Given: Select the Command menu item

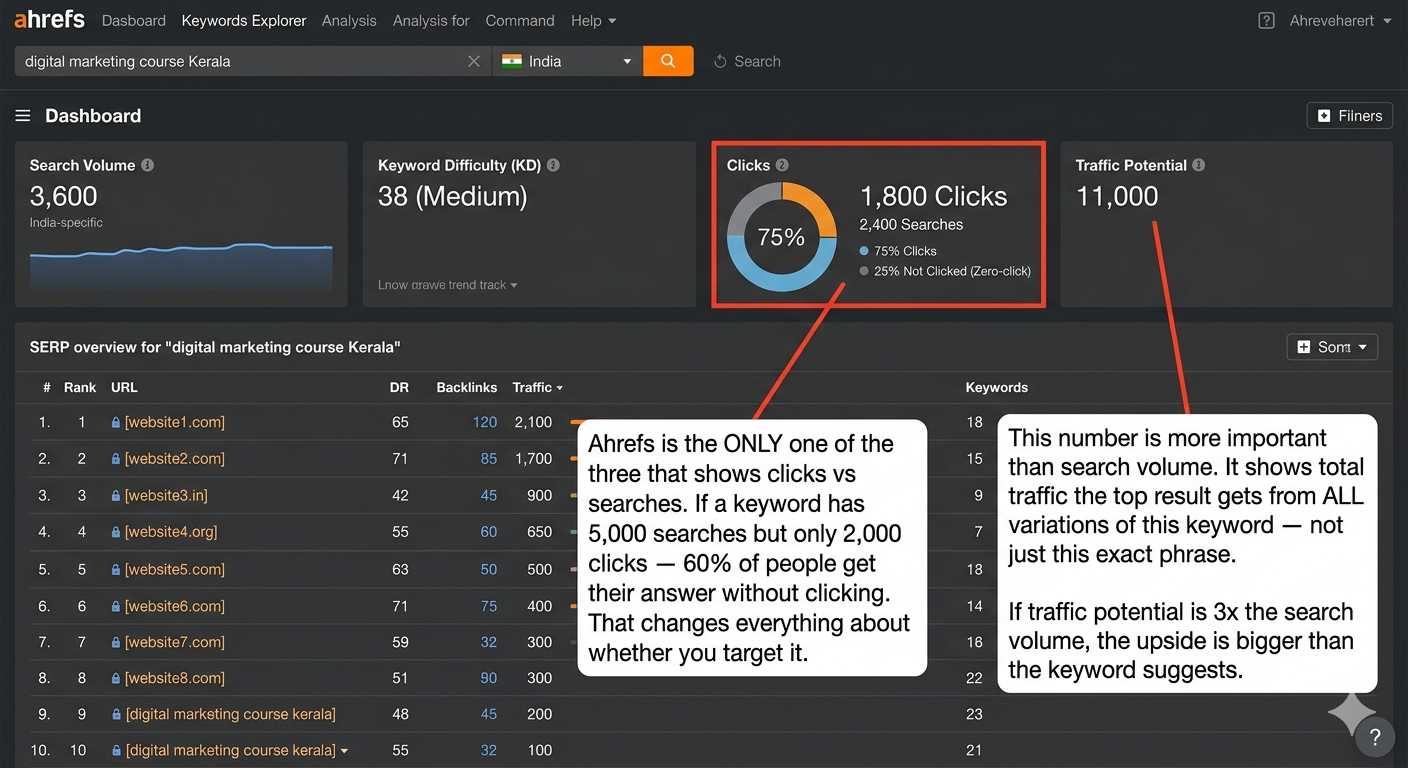Looking at the screenshot, I should (520, 20).
